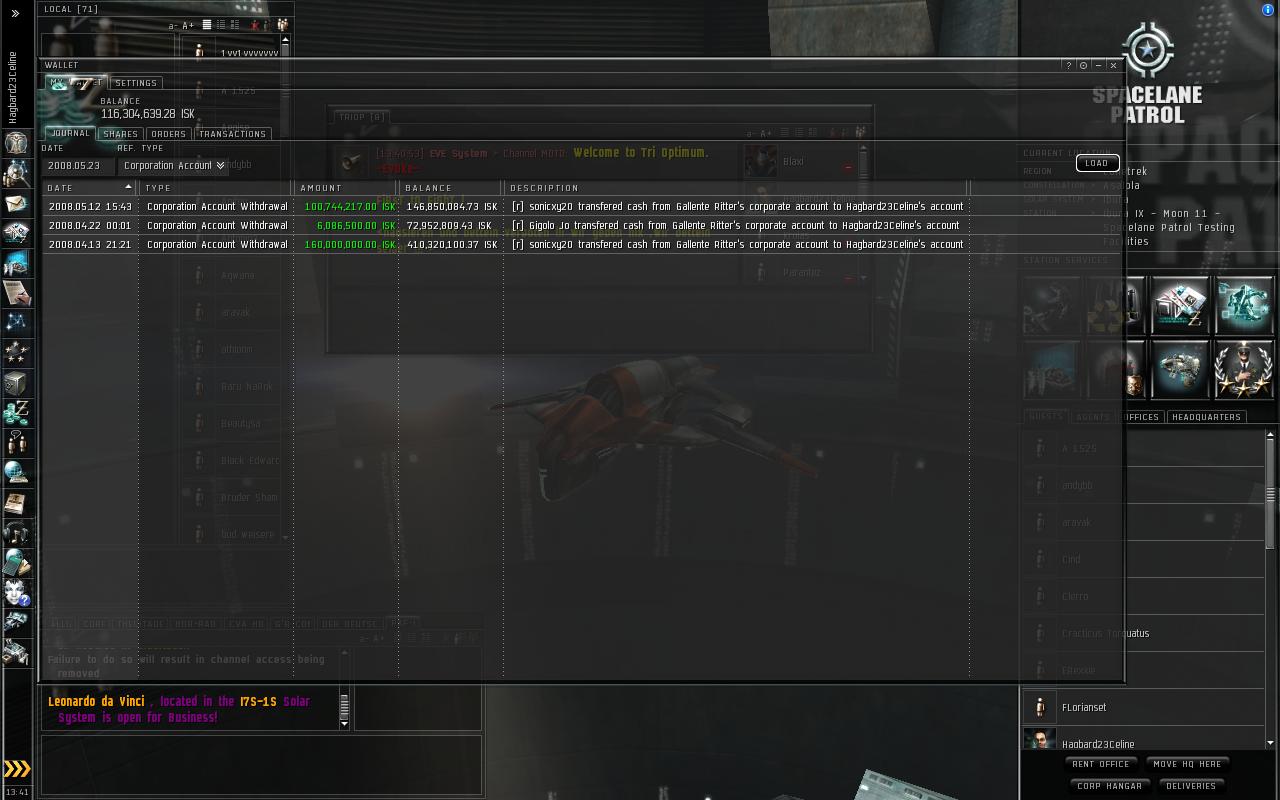Click the help question mark on Wallet window
Image resolution: width=1280 pixels, height=800 pixels.
(1068, 66)
